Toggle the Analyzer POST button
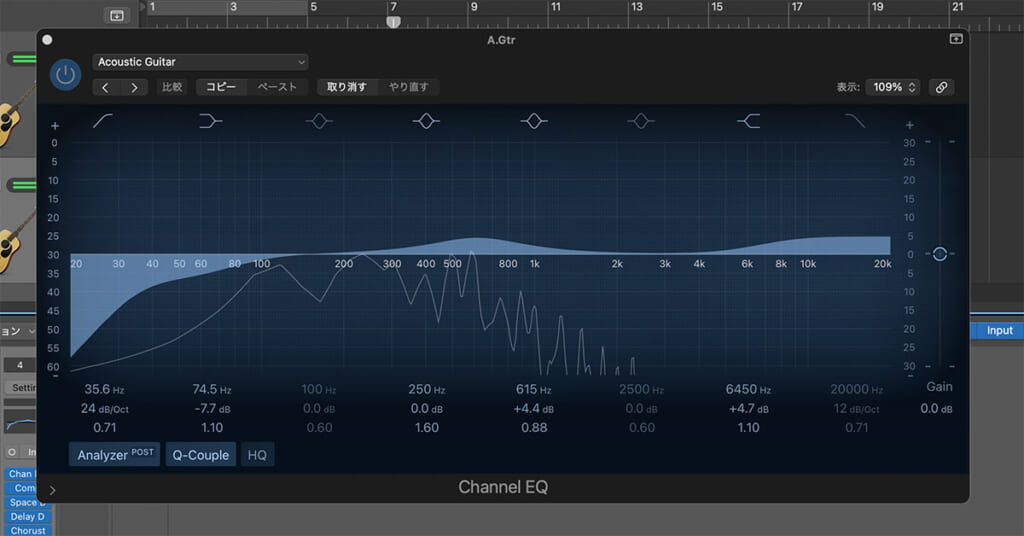This screenshot has height=536, width=1024. point(114,455)
